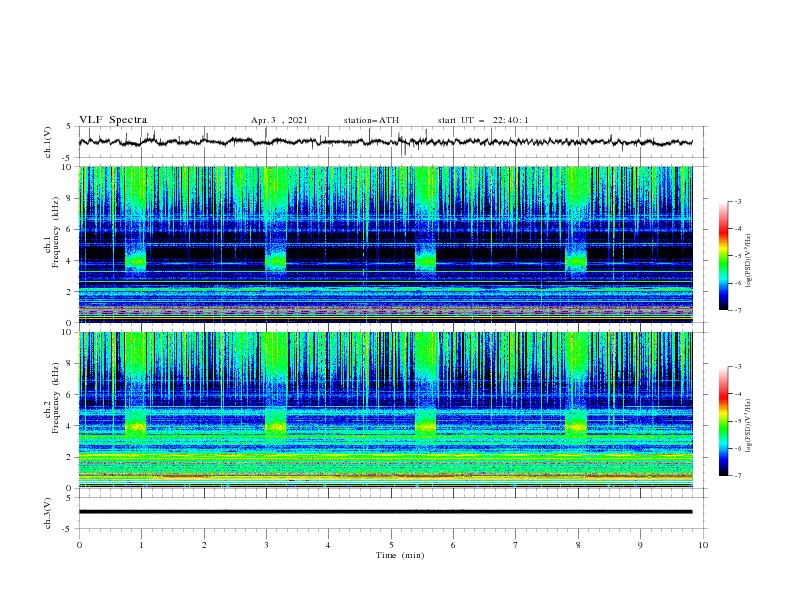
Task: Click the 'station=ATH' header label
Action: tap(371, 120)
